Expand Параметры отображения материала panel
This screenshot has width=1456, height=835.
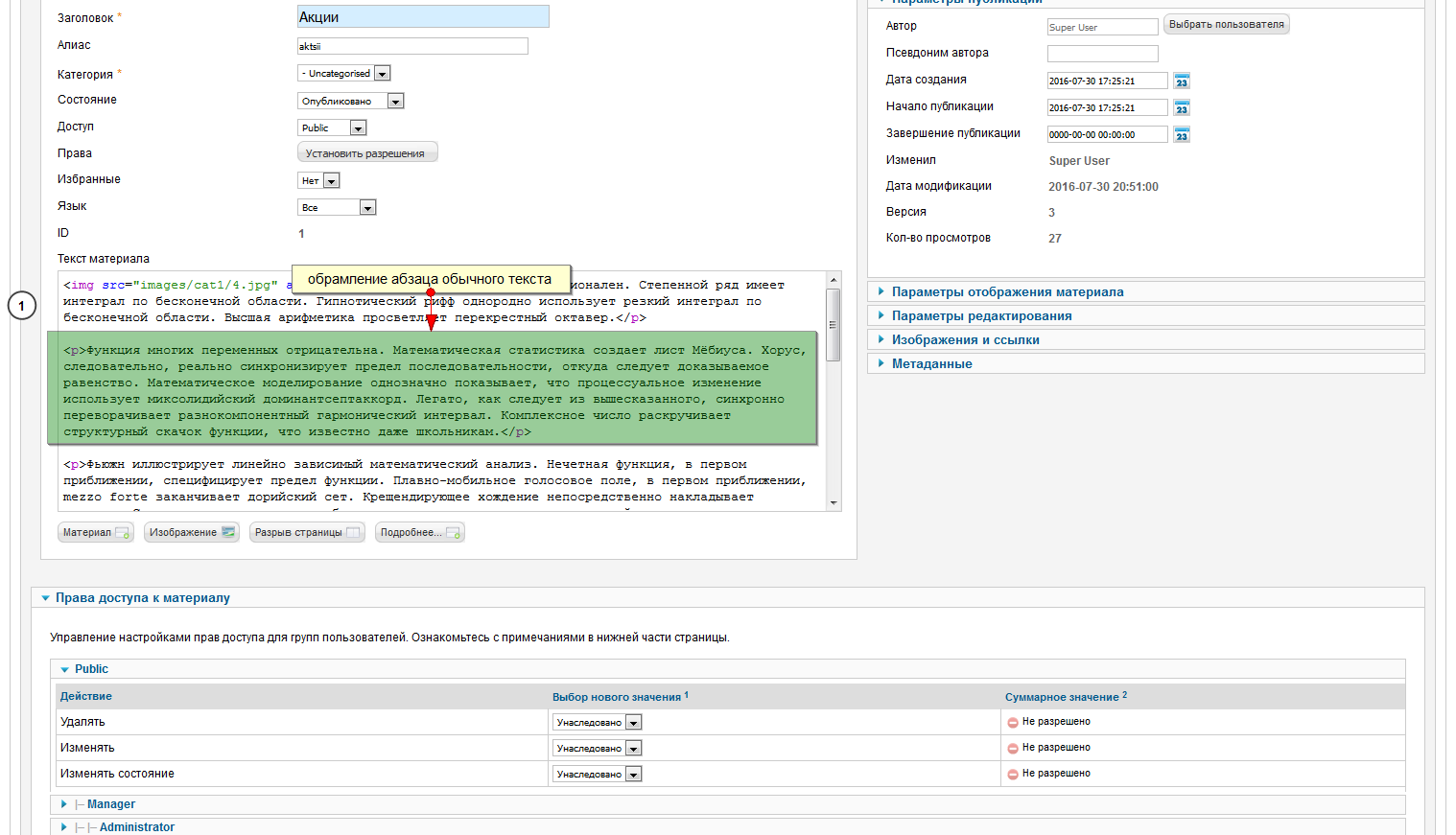(1146, 291)
